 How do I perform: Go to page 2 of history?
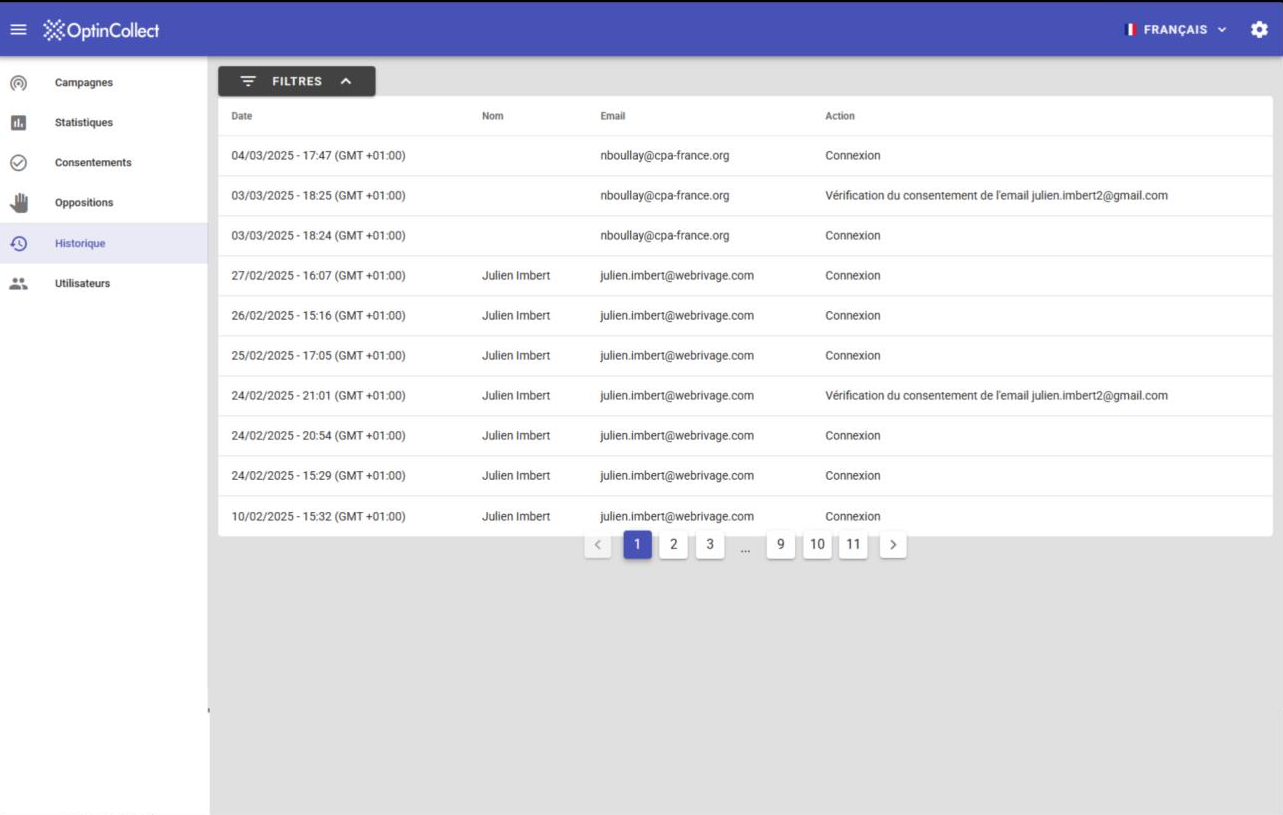click(x=674, y=545)
